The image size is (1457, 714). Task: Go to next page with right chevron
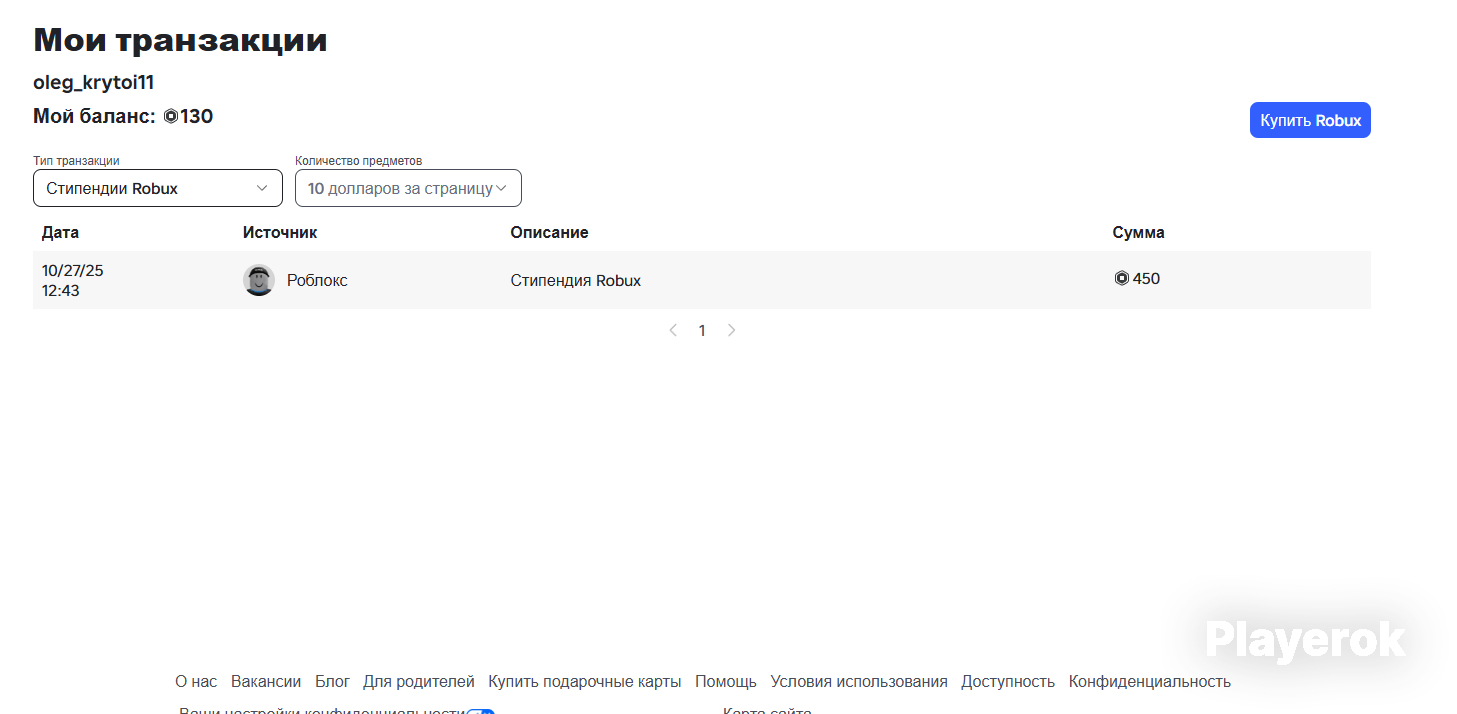point(731,330)
